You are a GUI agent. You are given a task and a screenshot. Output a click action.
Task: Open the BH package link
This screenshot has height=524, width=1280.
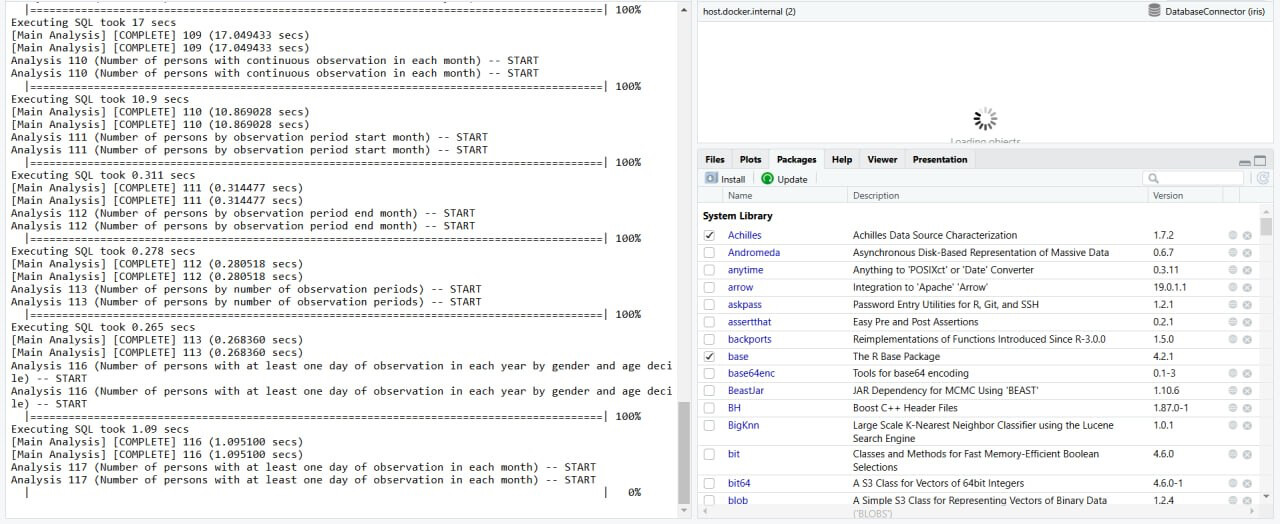click(x=734, y=408)
